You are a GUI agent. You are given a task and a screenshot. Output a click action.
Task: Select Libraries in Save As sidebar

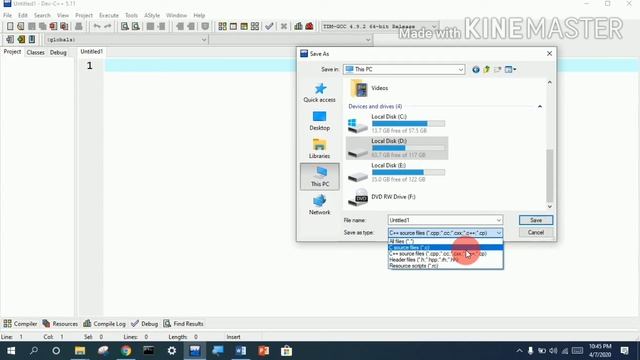pyautogui.click(x=320, y=149)
